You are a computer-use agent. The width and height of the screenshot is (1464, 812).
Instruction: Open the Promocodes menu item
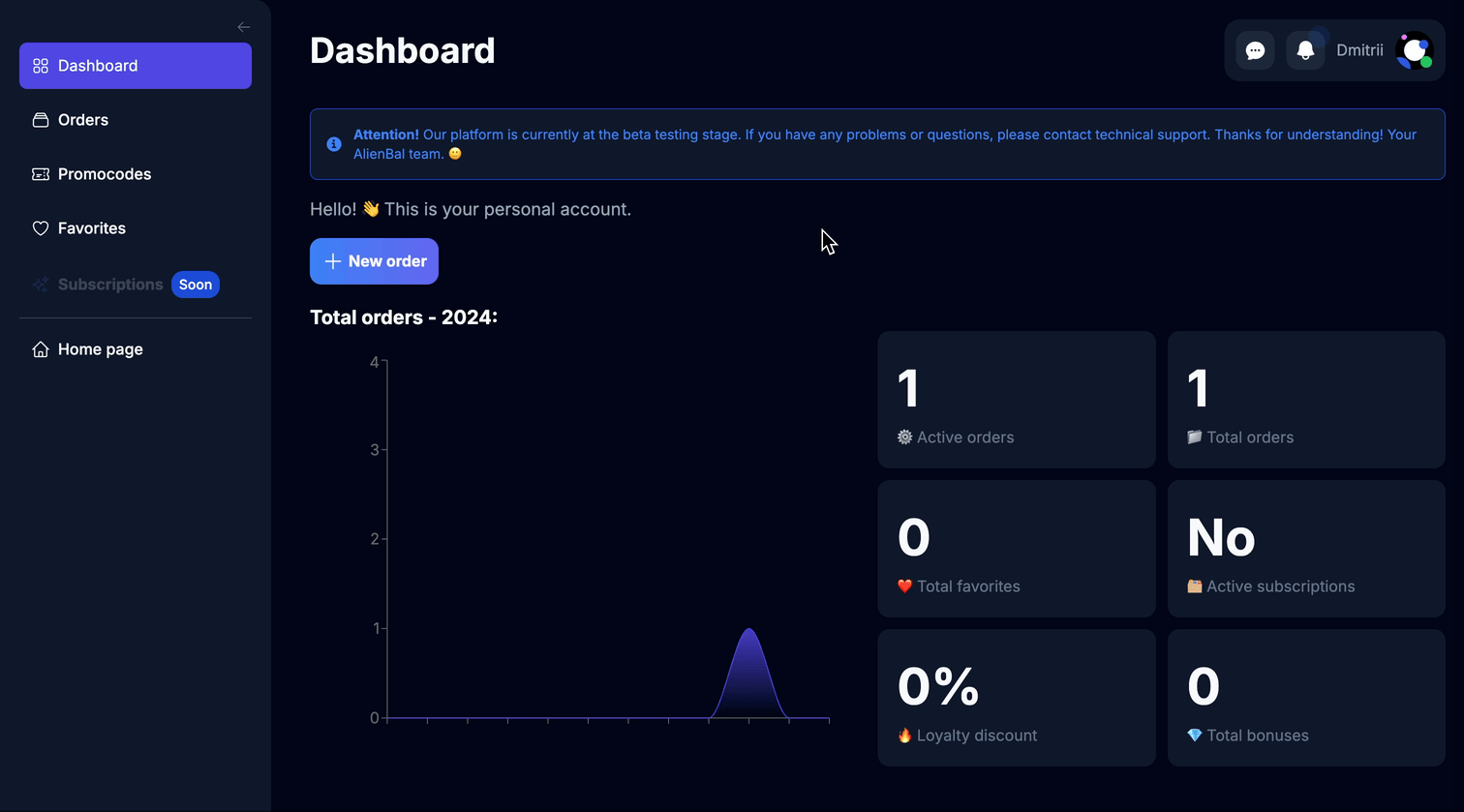[105, 174]
